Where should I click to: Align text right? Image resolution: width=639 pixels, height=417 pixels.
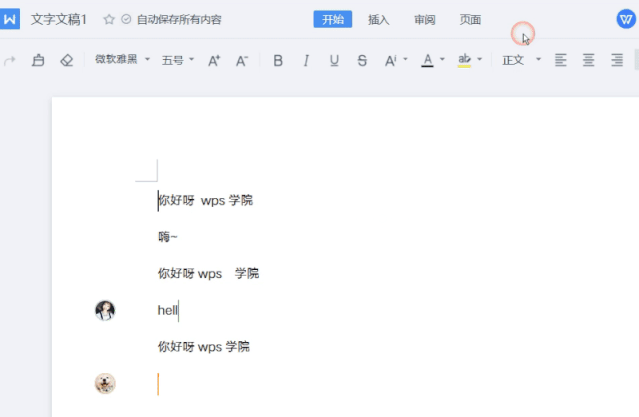[617, 60]
